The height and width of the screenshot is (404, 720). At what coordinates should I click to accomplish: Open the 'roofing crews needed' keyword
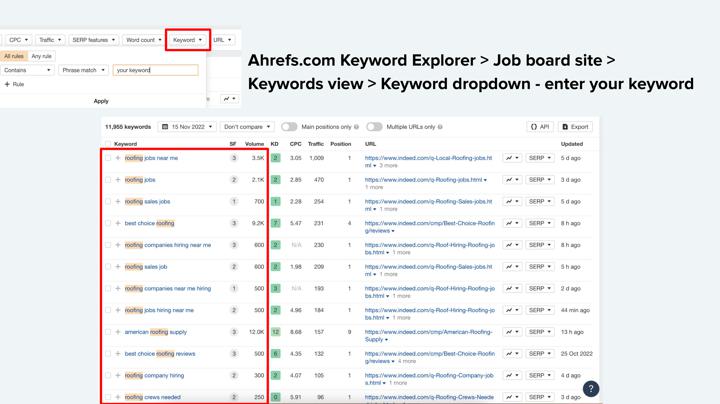(x=152, y=397)
